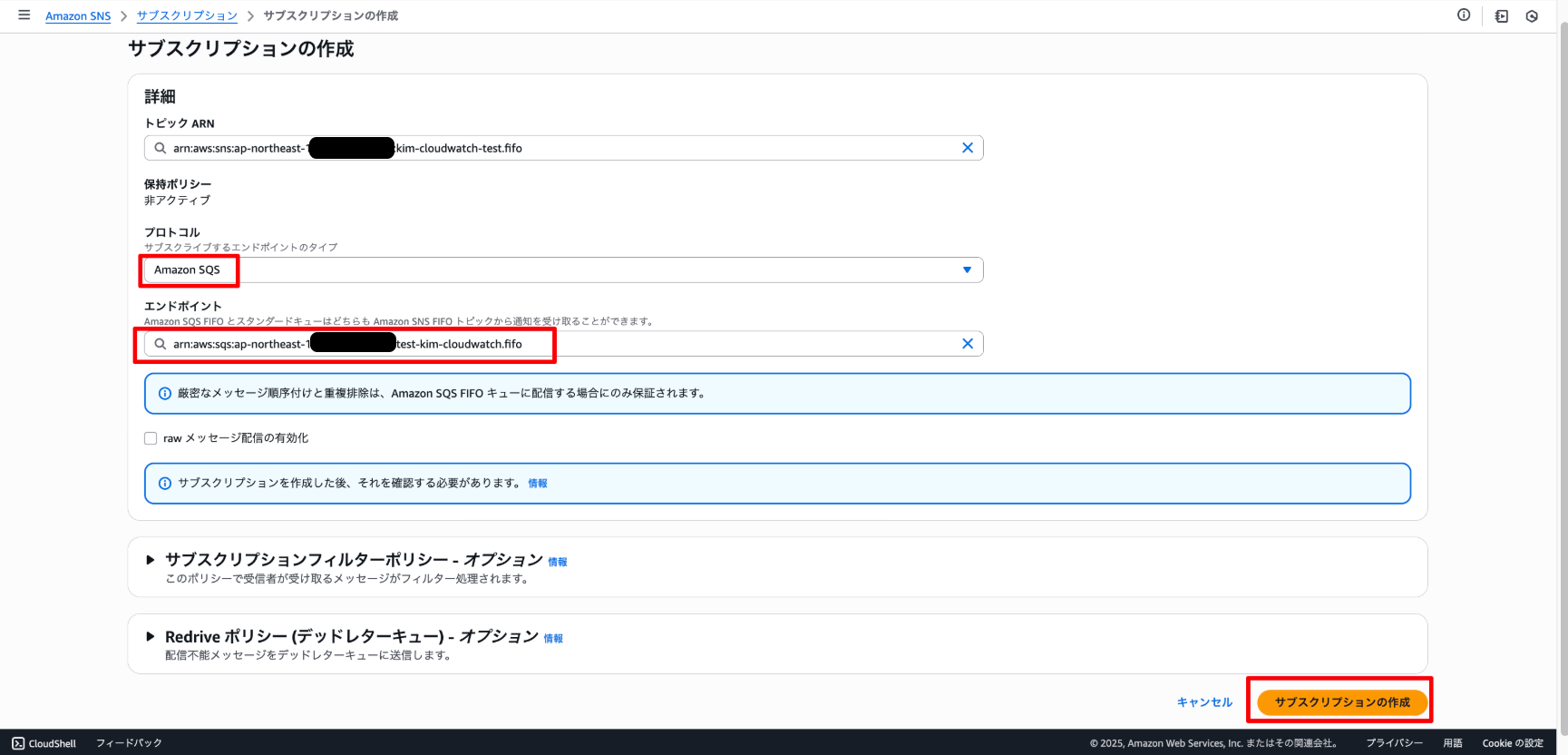Image resolution: width=1568 pixels, height=755 pixels.
Task: Click search icon in Topic ARN field
Action: tap(161, 148)
